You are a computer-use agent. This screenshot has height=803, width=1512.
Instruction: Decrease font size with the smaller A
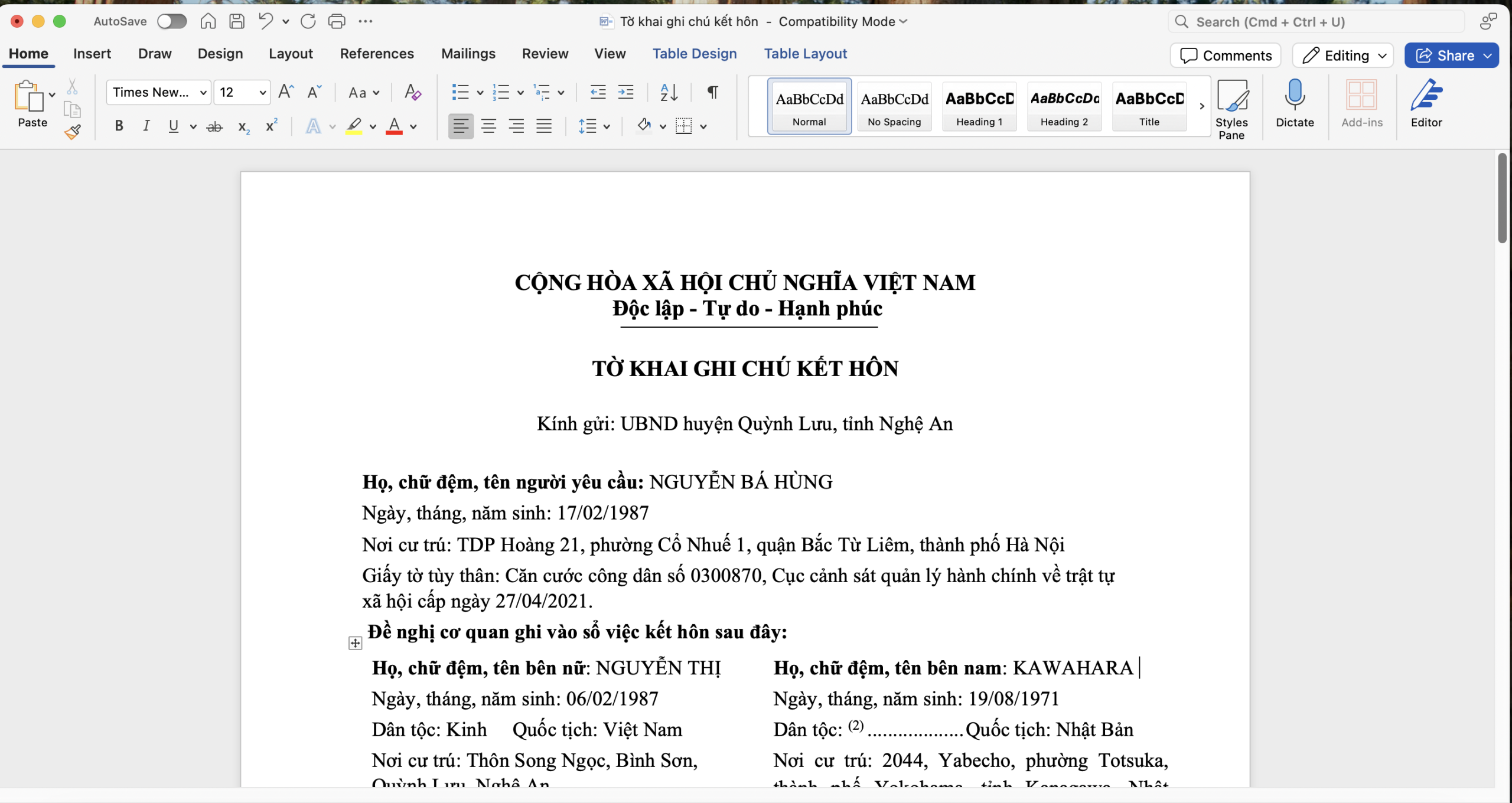[x=314, y=92]
